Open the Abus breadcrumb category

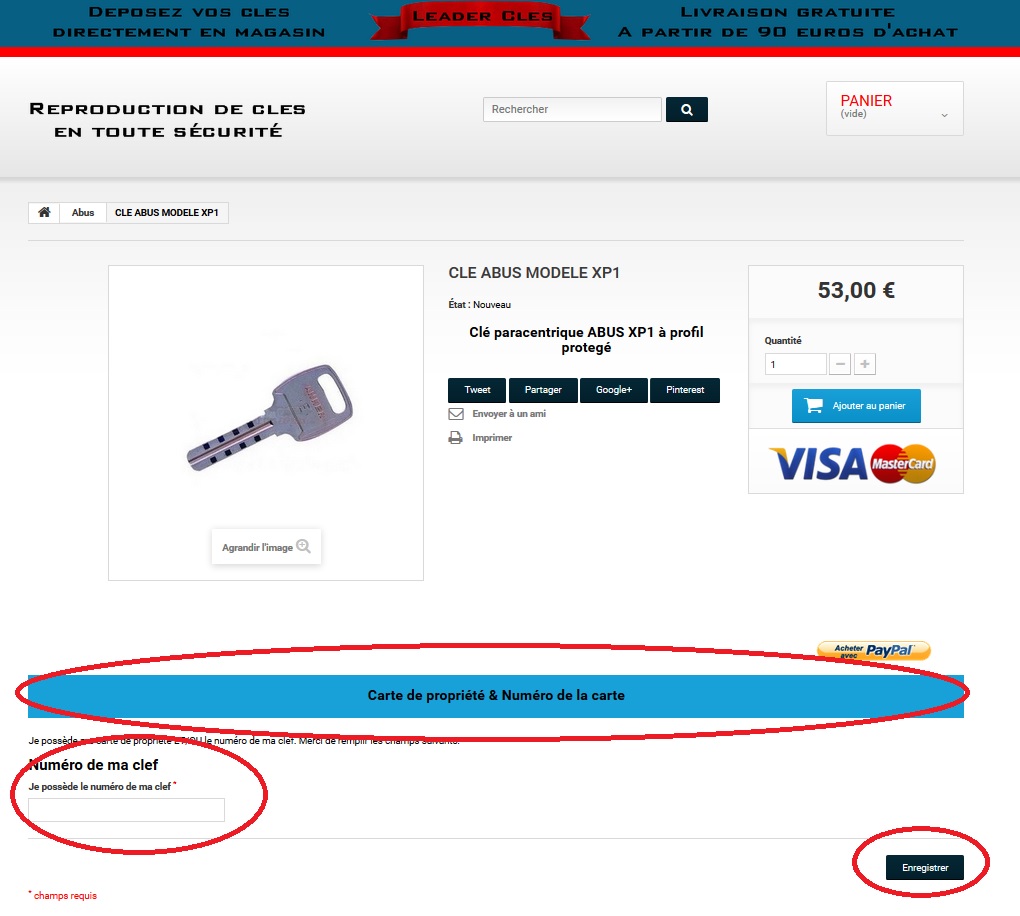point(83,213)
